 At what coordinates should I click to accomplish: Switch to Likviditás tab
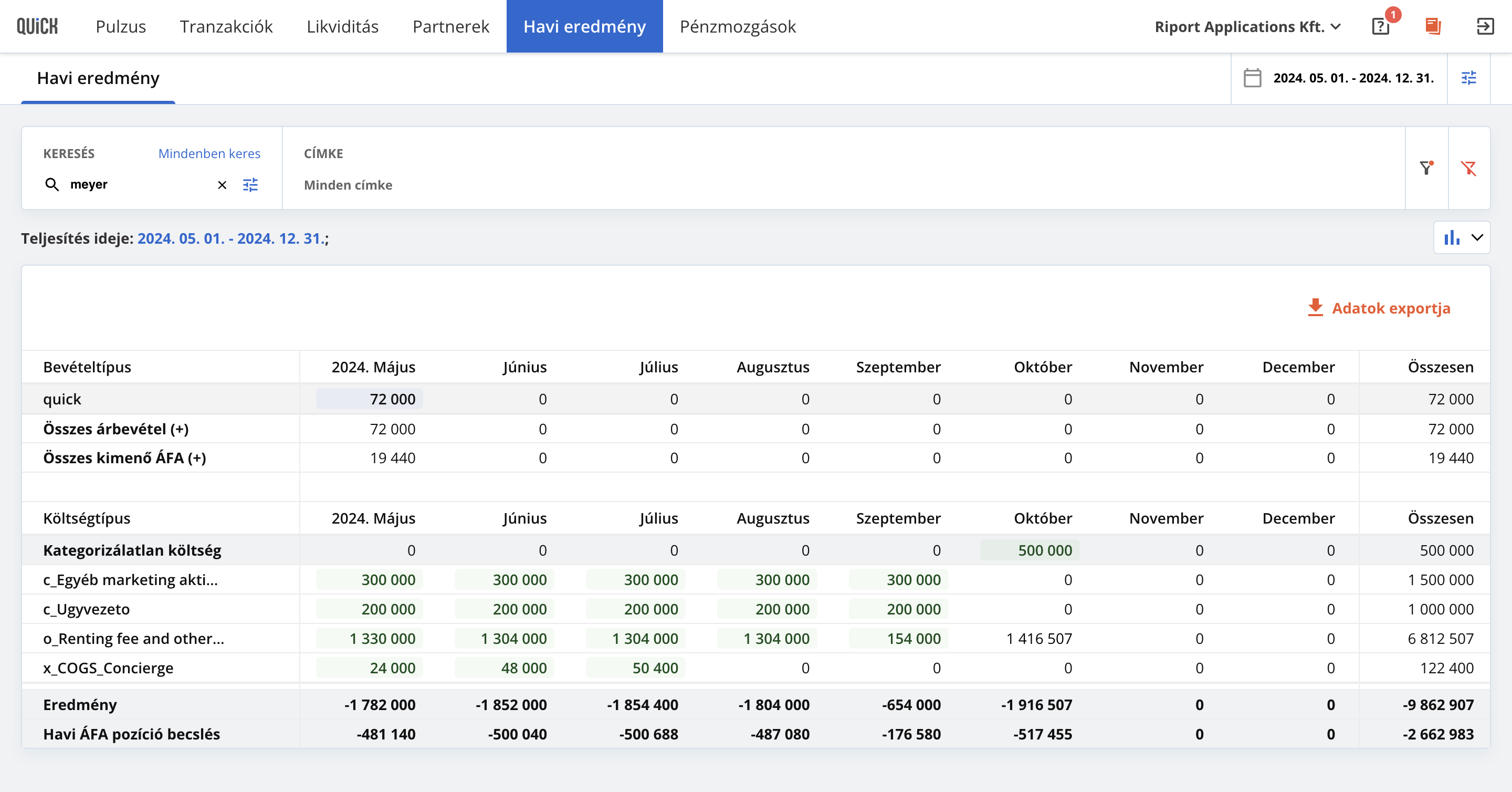click(x=343, y=26)
